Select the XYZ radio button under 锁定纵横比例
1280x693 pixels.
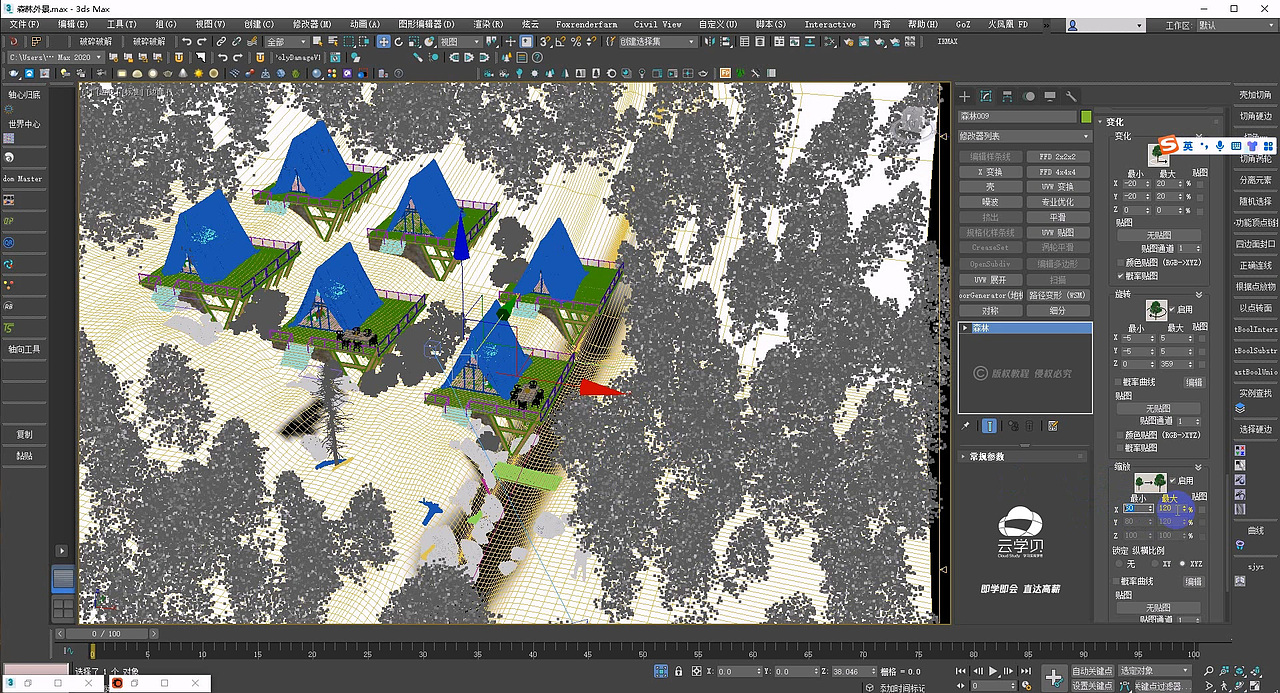coord(1183,563)
